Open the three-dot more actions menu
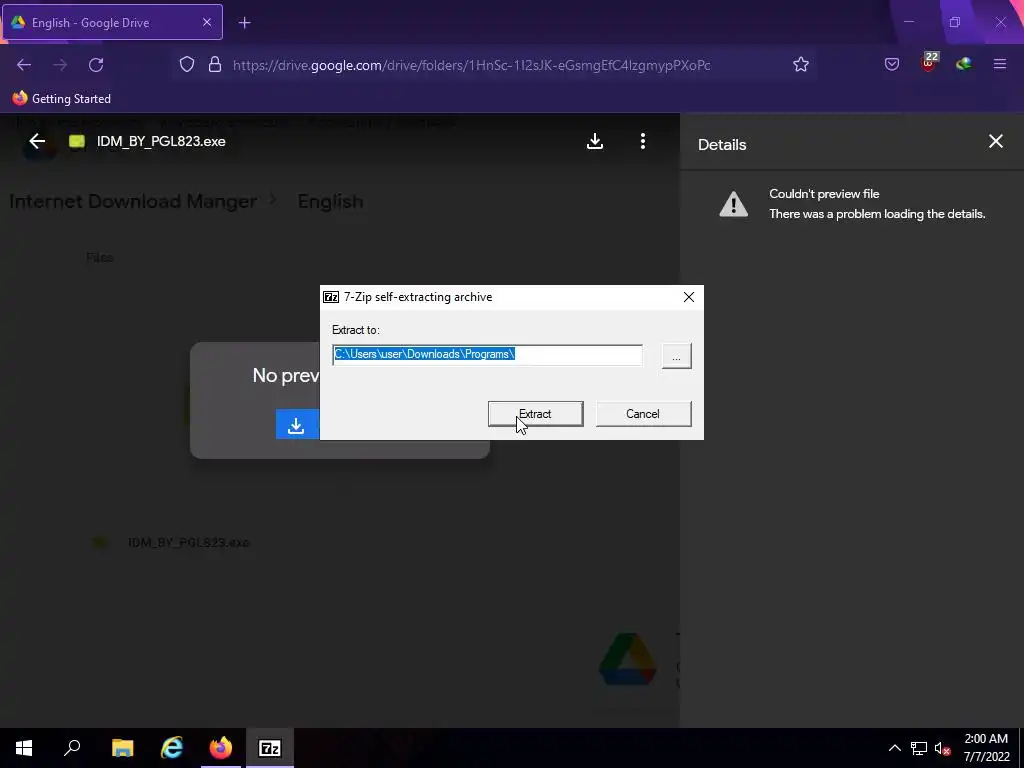The width and height of the screenshot is (1024, 768). [643, 142]
